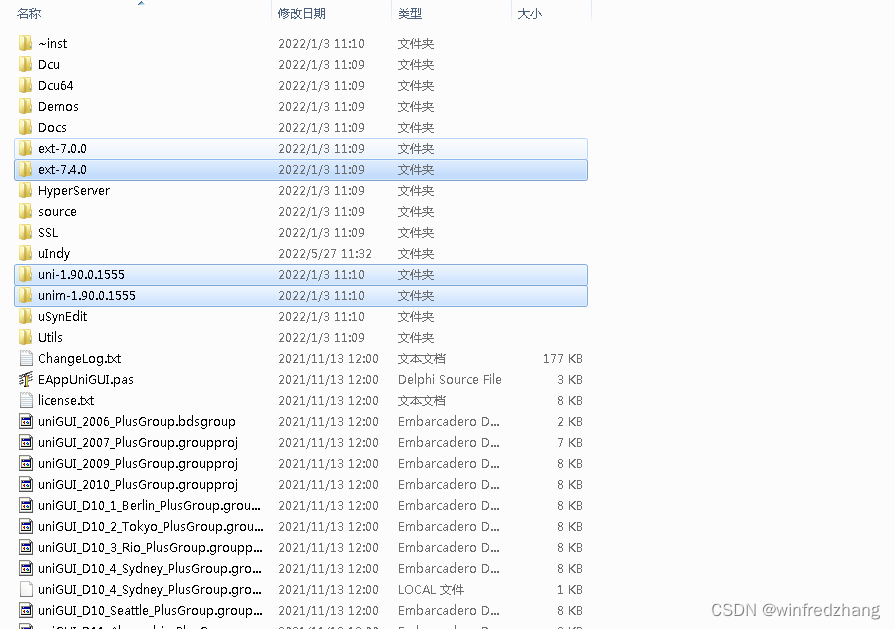Screen dimensions: 895x629
Task: Select the uni-1.90.0.1555 folder name
Action: pyautogui.click(x=81, y=275)
